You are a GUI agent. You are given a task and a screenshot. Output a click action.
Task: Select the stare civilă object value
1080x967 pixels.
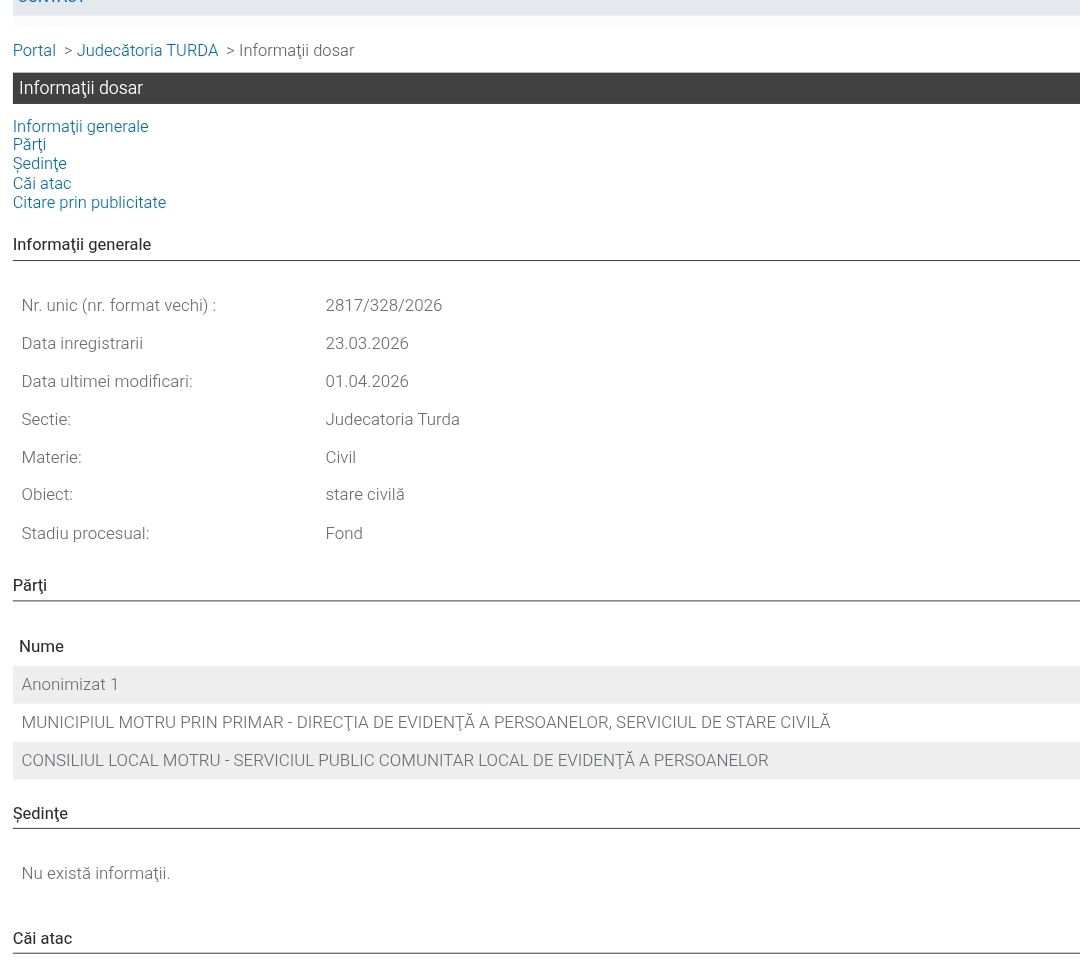364,494
